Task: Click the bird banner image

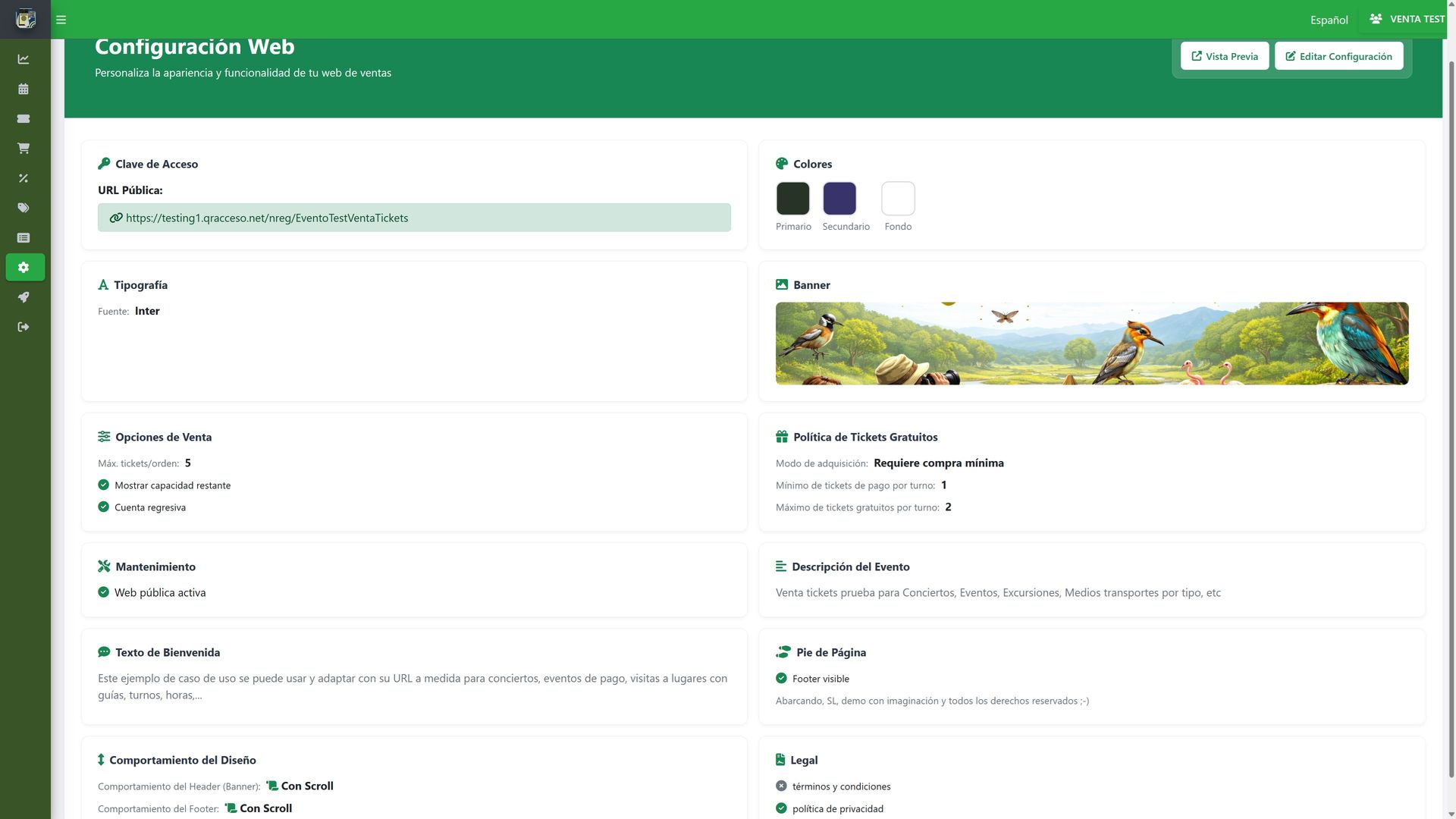Action: point(1091,344)
